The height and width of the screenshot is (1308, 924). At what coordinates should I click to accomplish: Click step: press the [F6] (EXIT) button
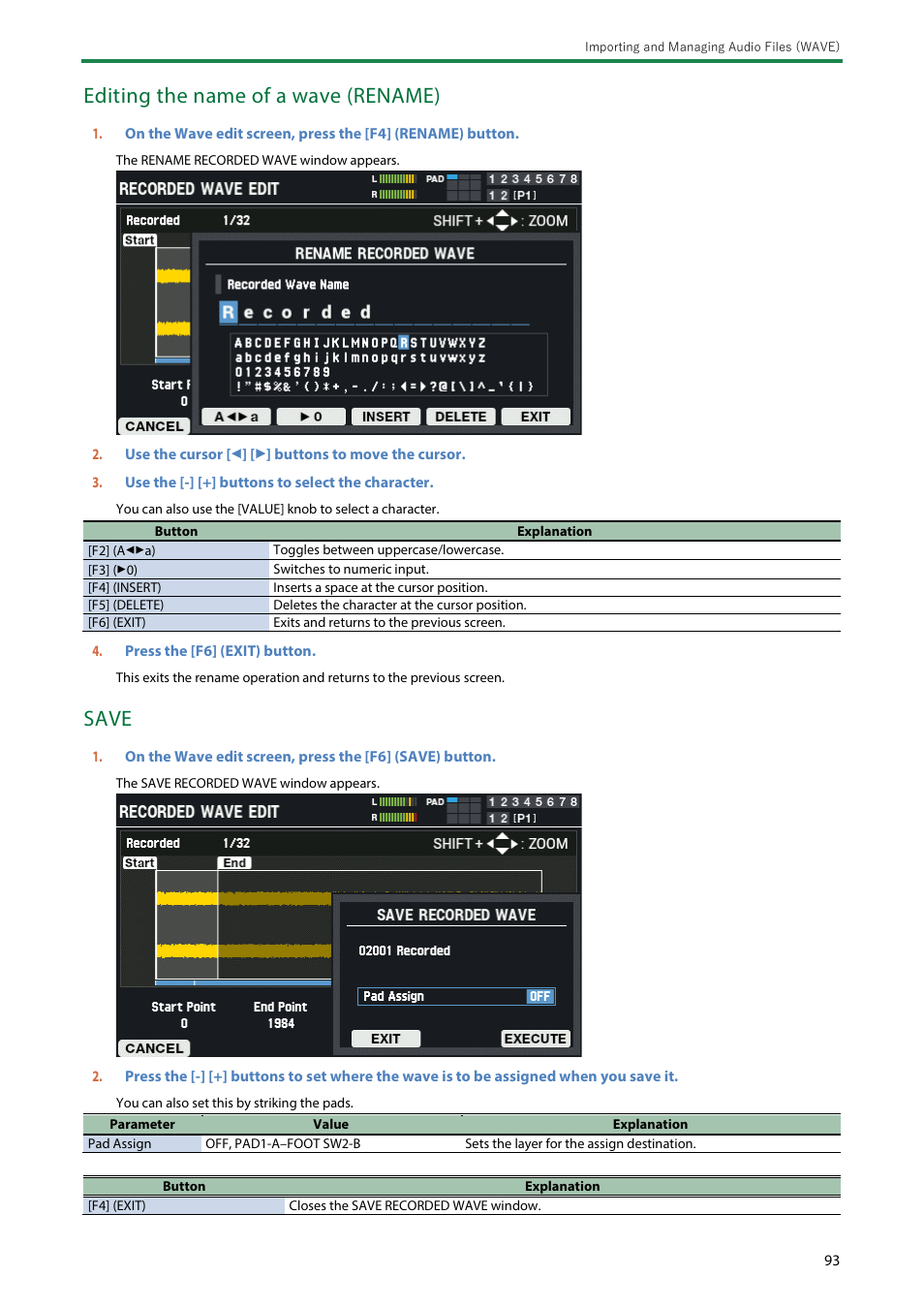(x=220, y=651)
